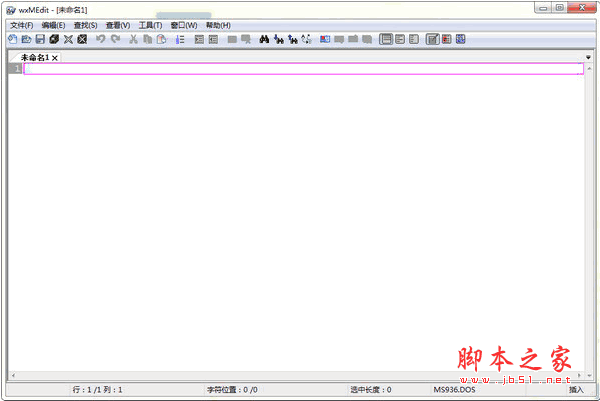Toggle bookmark with the blue-red flag icon
Screen dimensions: 600x401
[325, 39]
